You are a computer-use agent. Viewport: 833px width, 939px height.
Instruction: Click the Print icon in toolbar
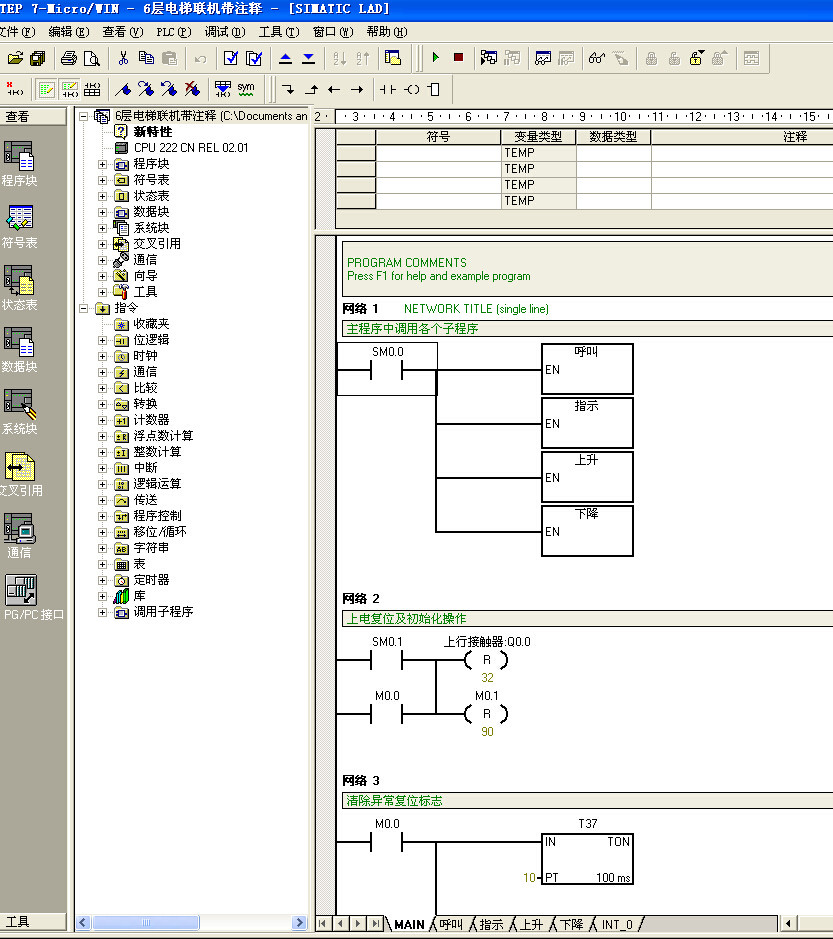[x=69, y=58]
